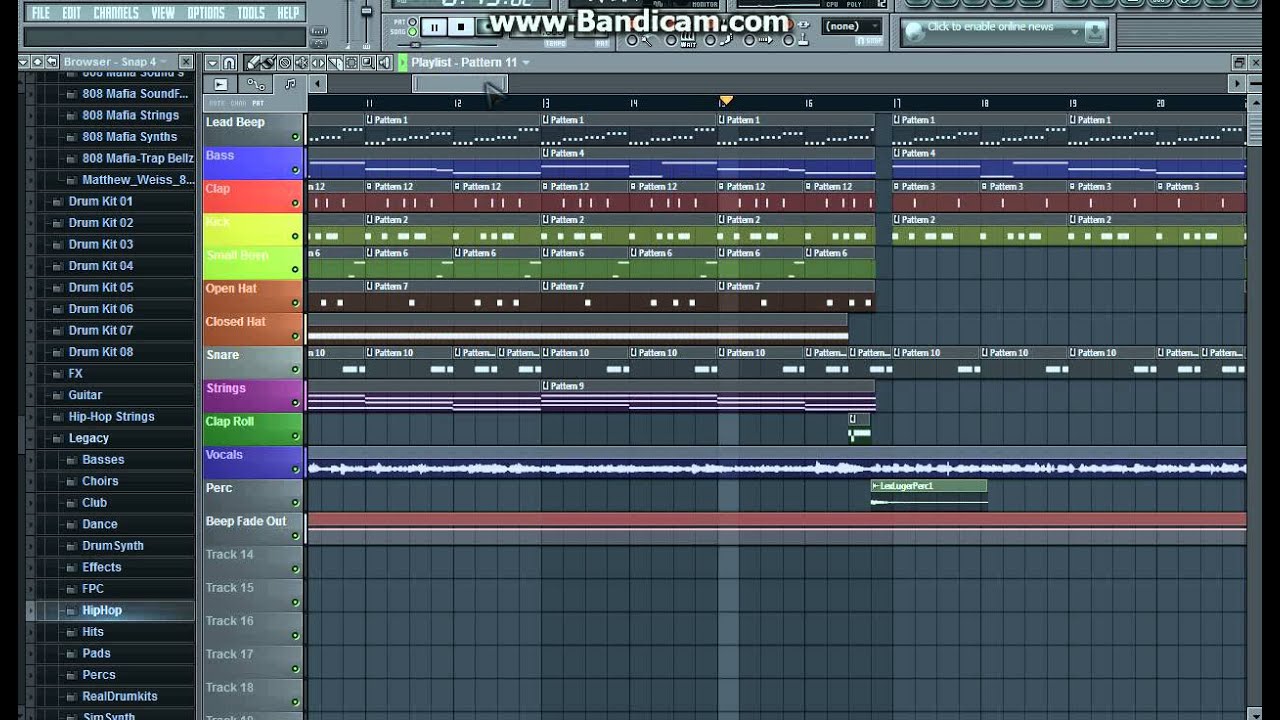Toggle the snap magnet icon in playlist

[229, 63]
